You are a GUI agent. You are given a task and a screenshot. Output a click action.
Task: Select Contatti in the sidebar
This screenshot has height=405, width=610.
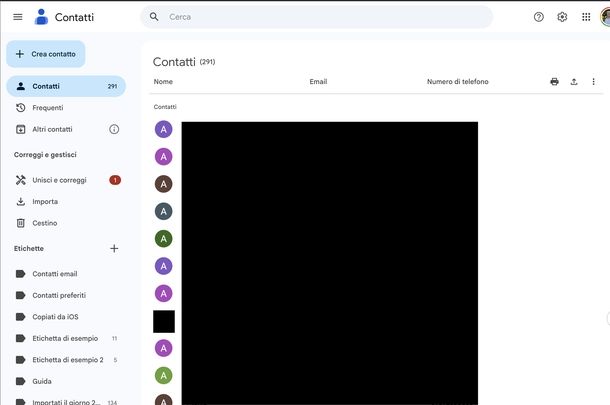tap(66, 86)
